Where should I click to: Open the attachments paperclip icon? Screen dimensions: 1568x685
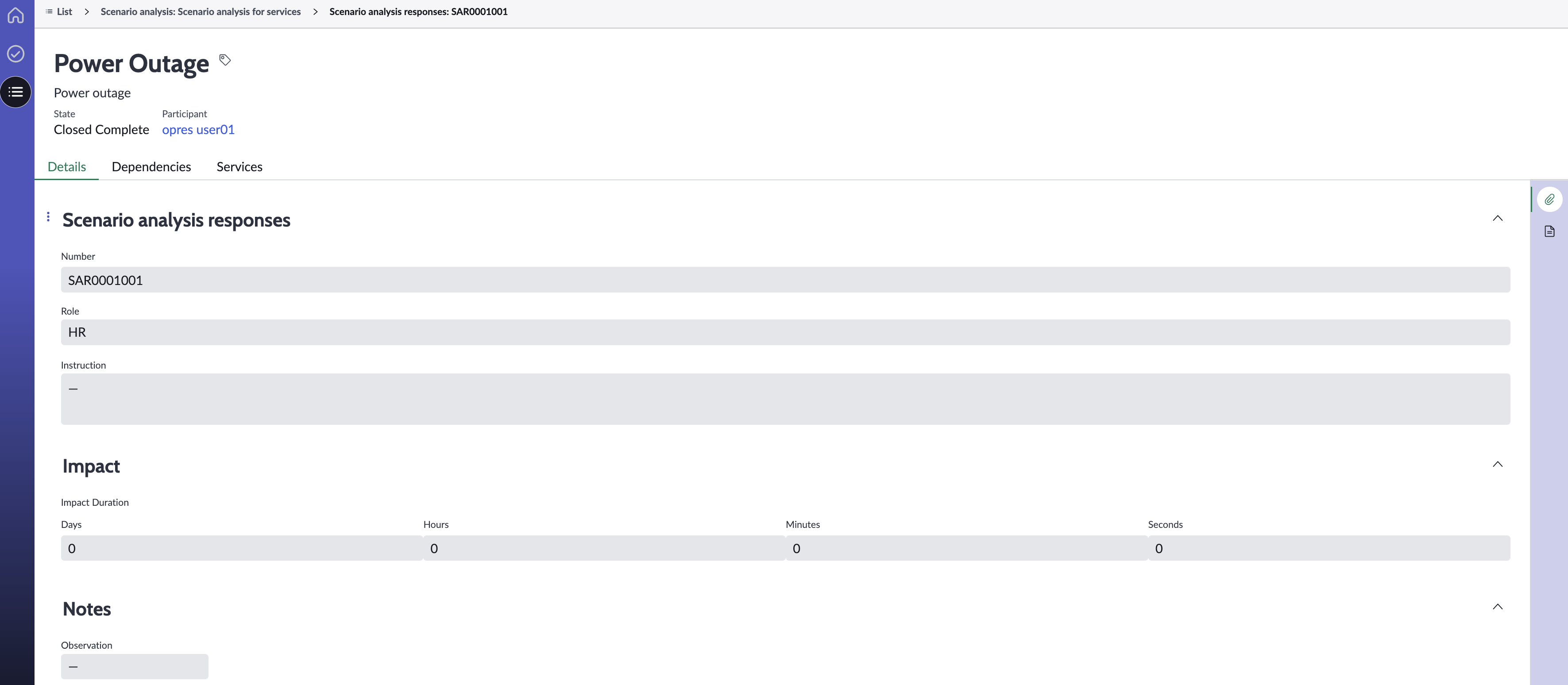tap(1549, 200)
